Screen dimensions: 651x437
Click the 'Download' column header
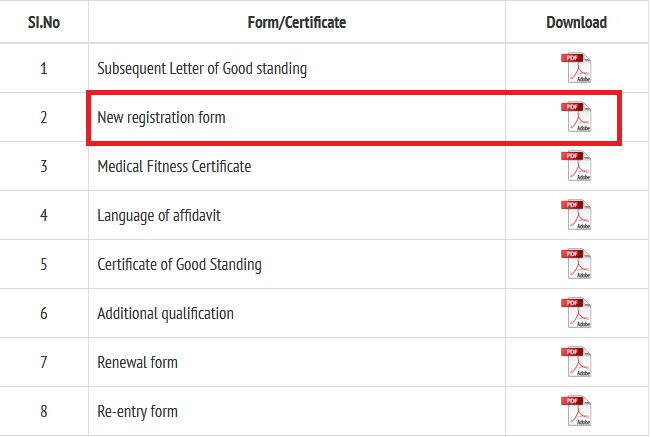click(576, 22)
